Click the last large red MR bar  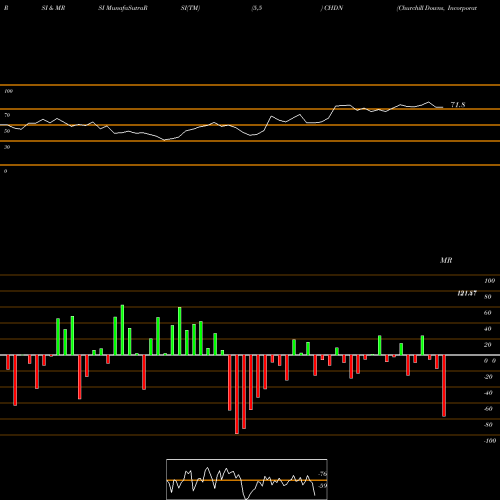(x=444, y=386)
